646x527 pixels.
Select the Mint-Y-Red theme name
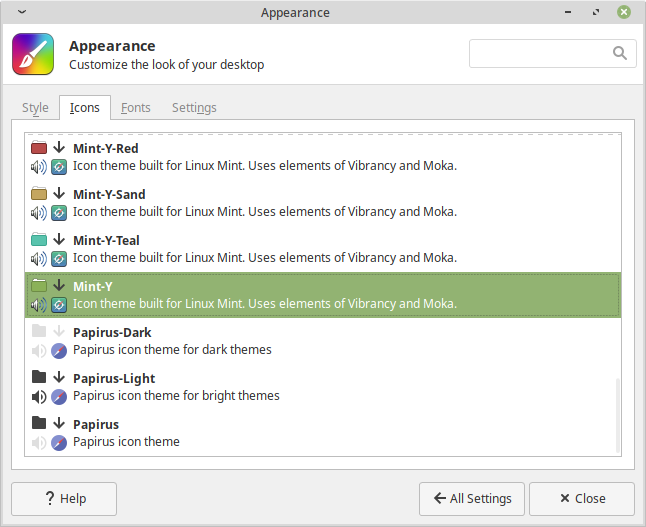coord(106,148)
